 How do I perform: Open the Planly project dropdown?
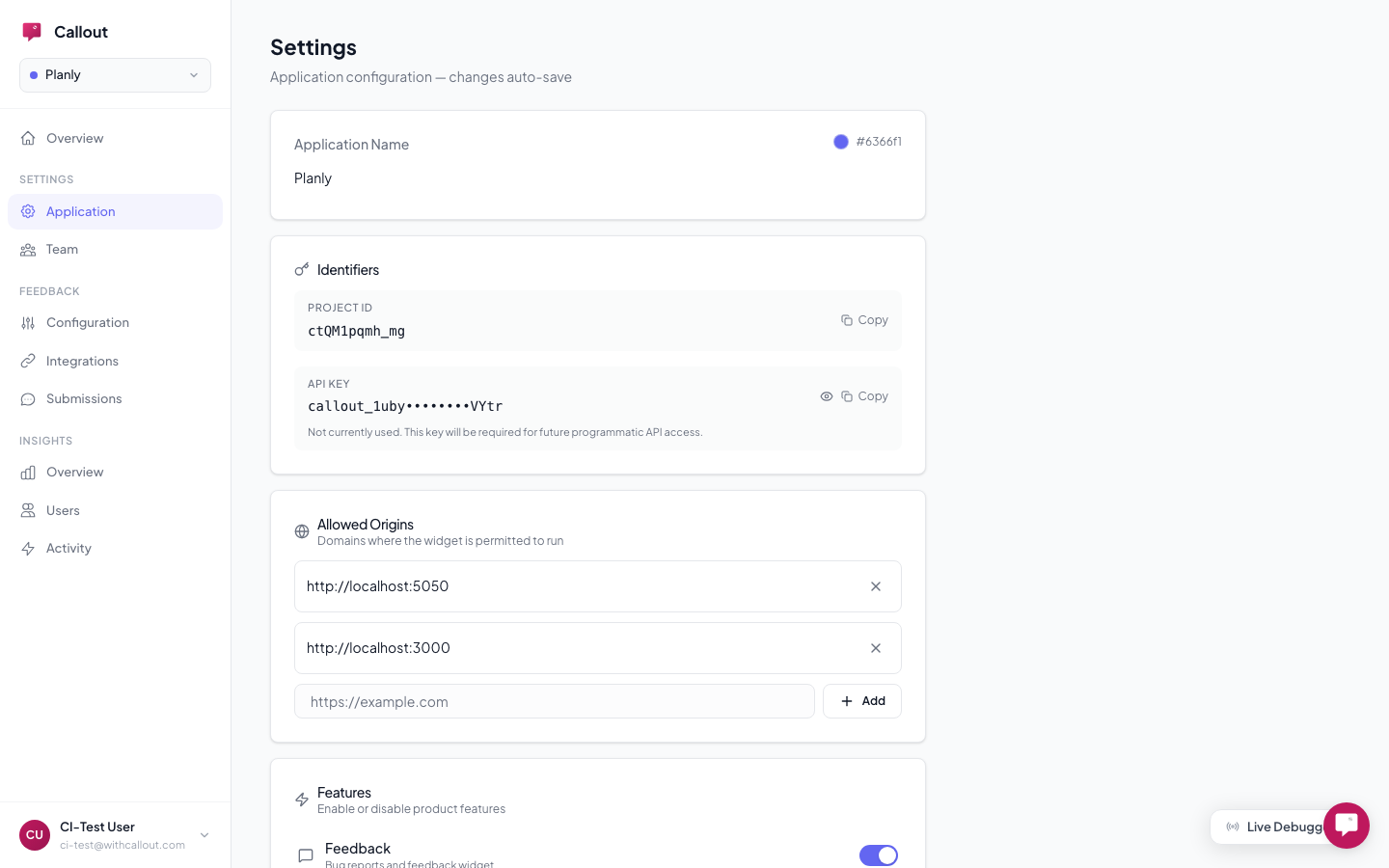(x=115, y=75)
